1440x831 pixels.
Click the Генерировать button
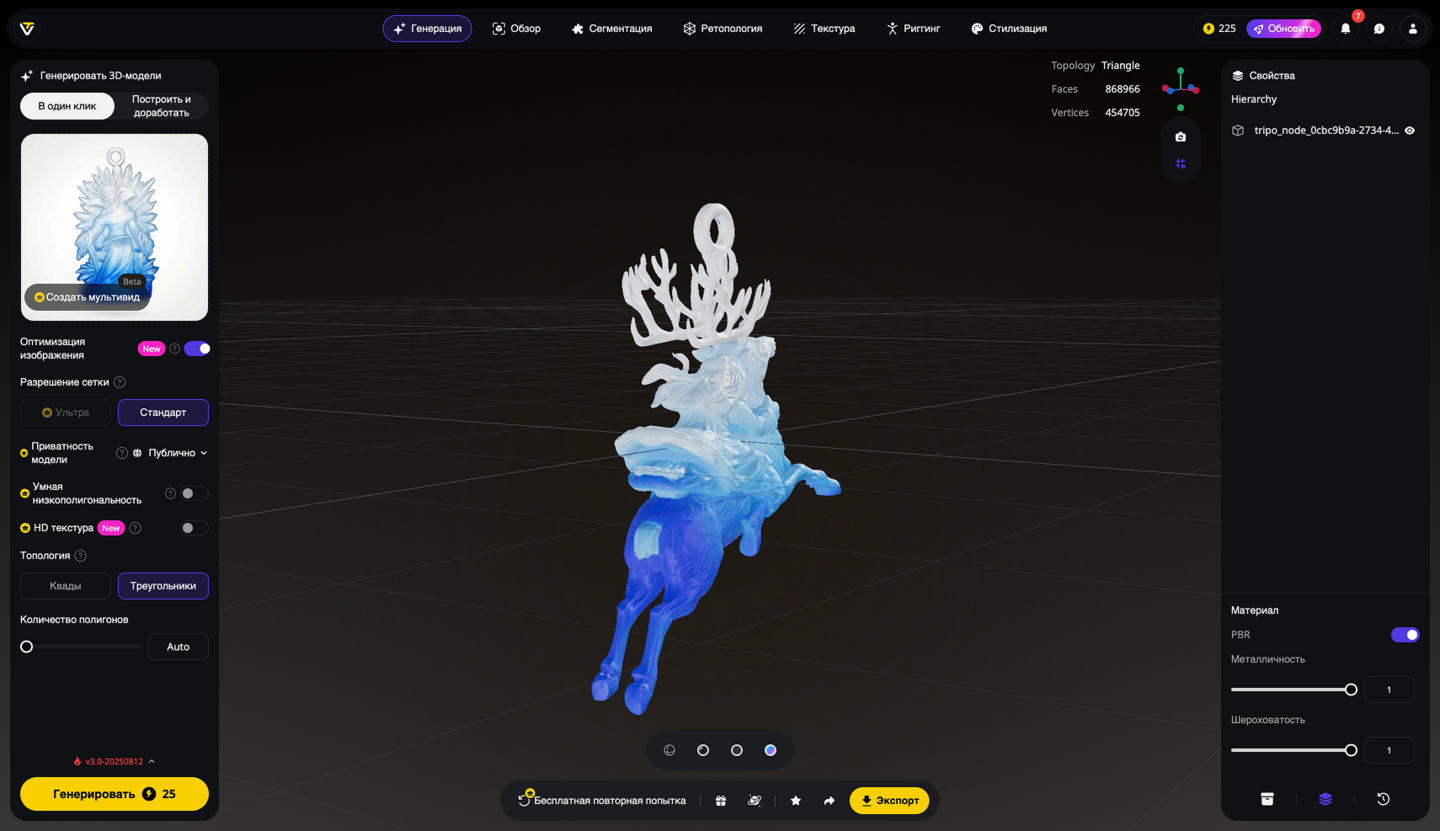click(114, 794)
